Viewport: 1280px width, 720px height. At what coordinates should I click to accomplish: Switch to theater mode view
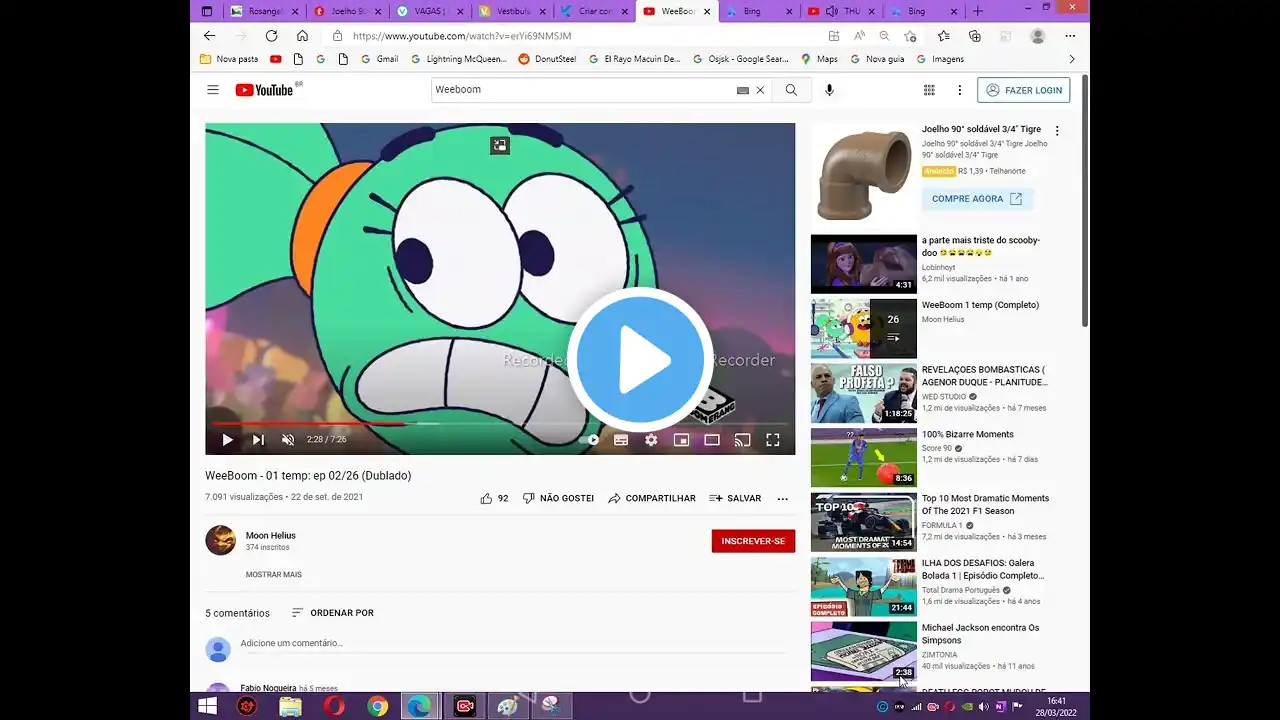click(x=712, y=440)
